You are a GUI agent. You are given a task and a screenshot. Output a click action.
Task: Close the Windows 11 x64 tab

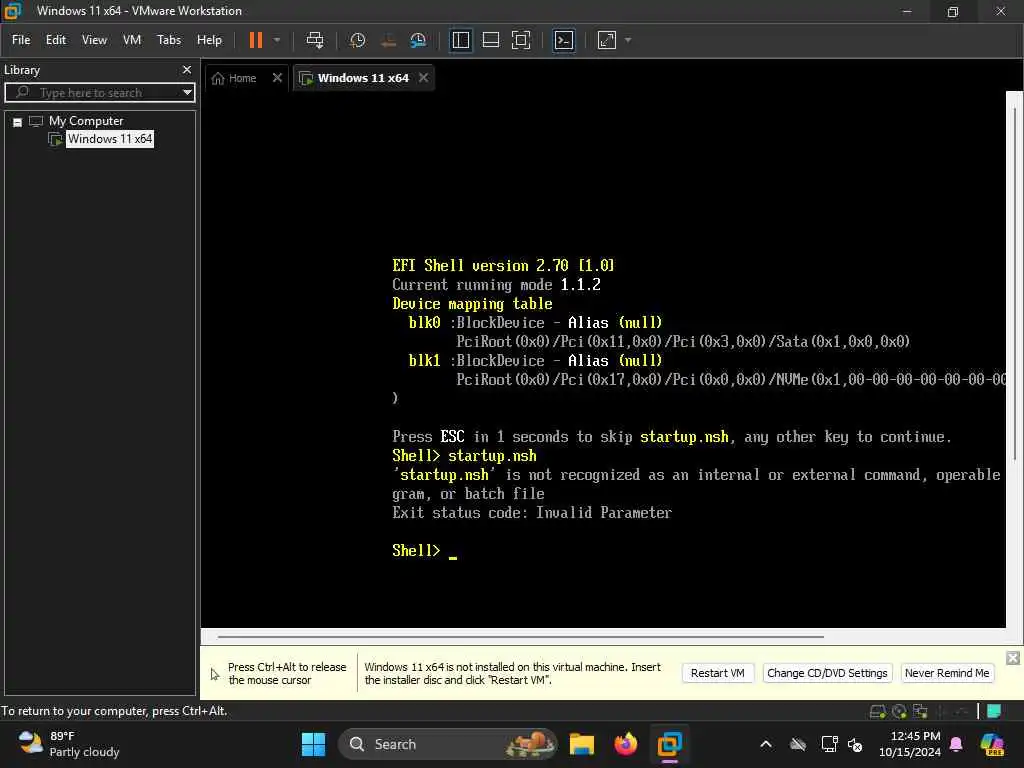pyautogui.click(x=423, y=78)
